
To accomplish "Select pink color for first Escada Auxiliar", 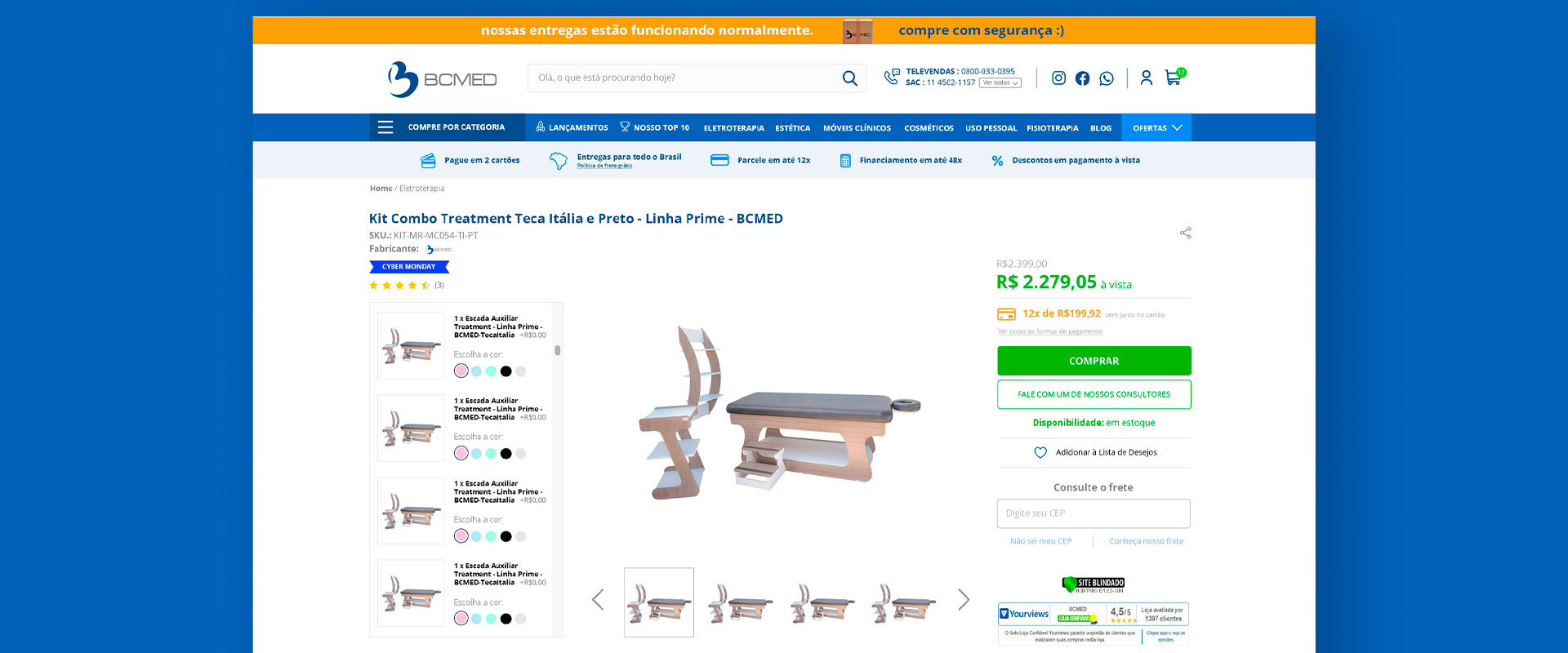I will click(461, 371).
